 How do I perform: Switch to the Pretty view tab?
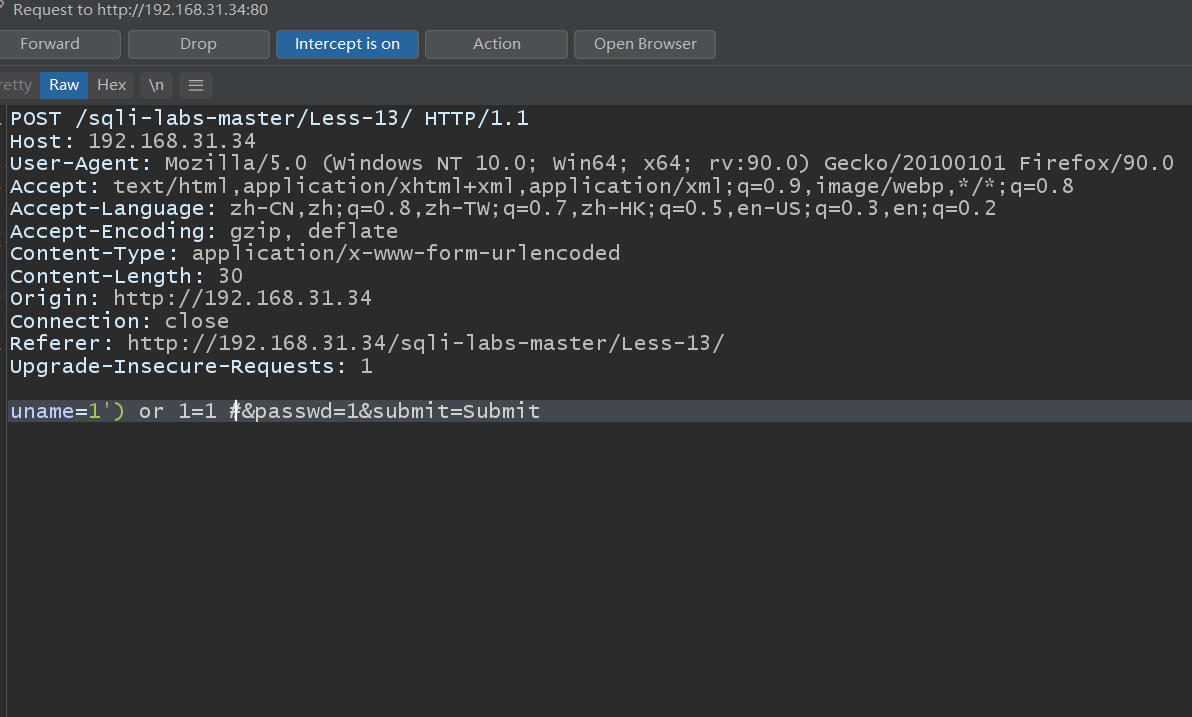tap(17, 85)
